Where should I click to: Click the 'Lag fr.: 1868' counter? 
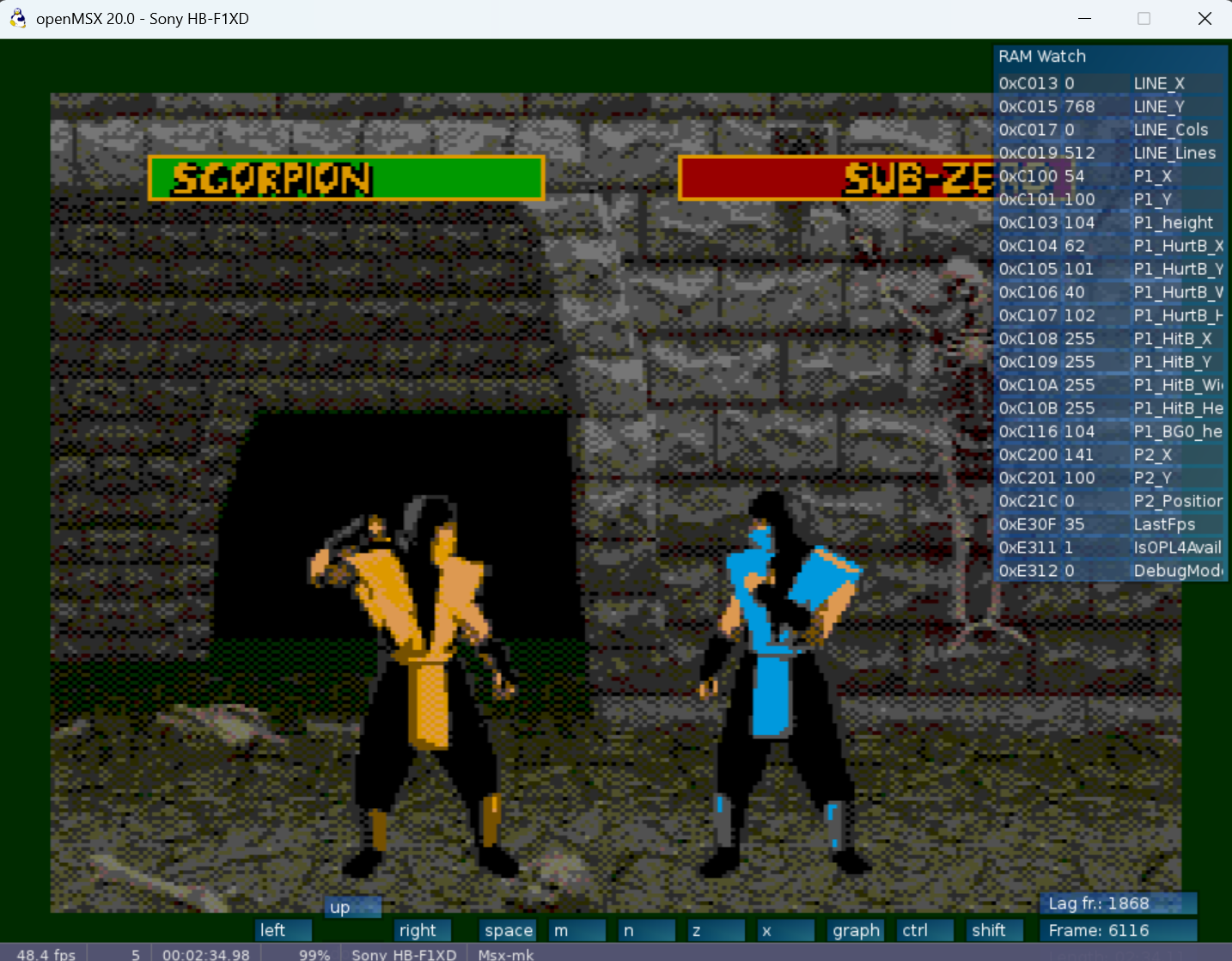click(x=1118, y=903)
